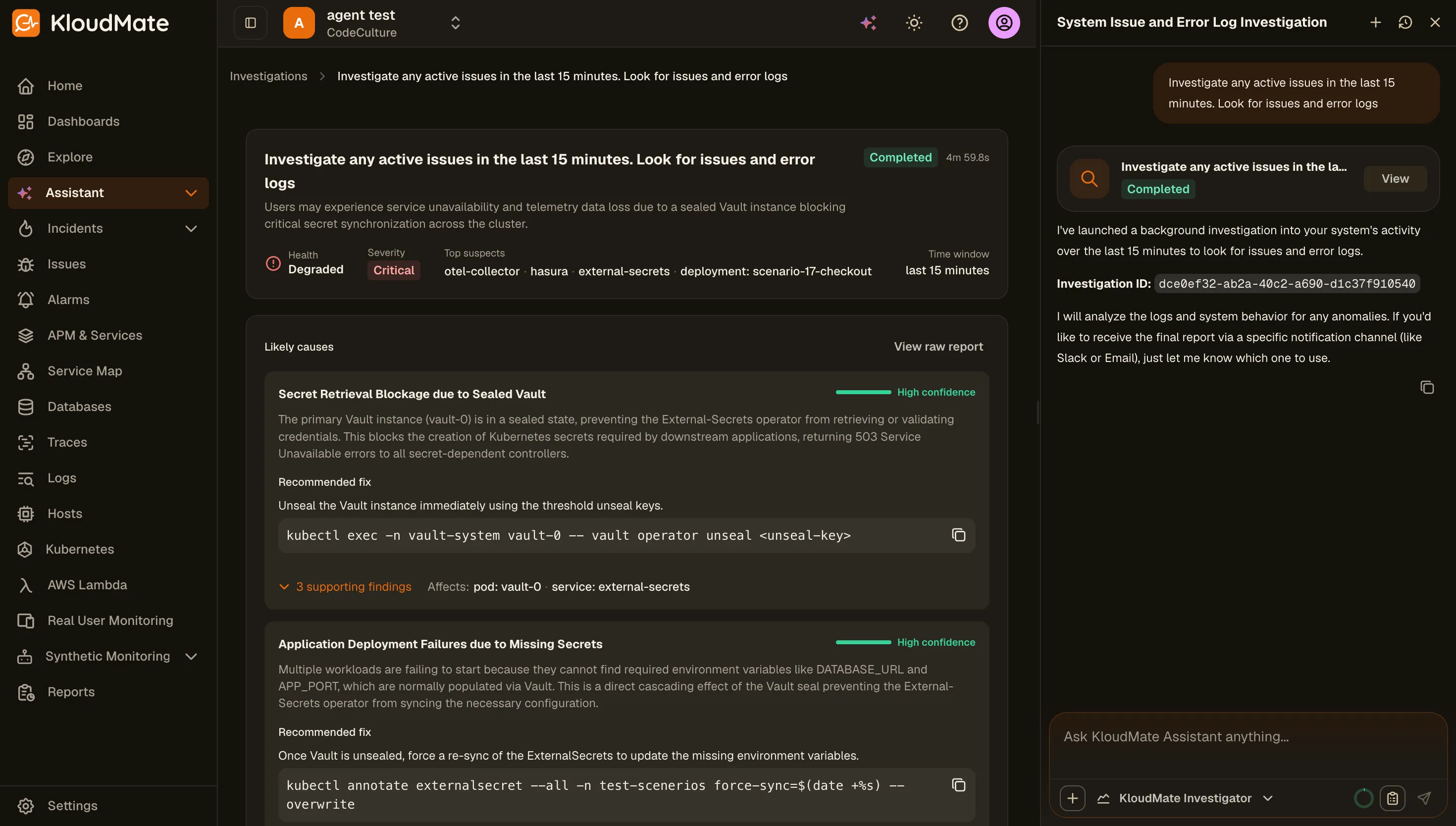Screen dimensions: 1456x826
Task: Click High confidence bar on Sealed Vault cause
Action: (x=863, y=392)
